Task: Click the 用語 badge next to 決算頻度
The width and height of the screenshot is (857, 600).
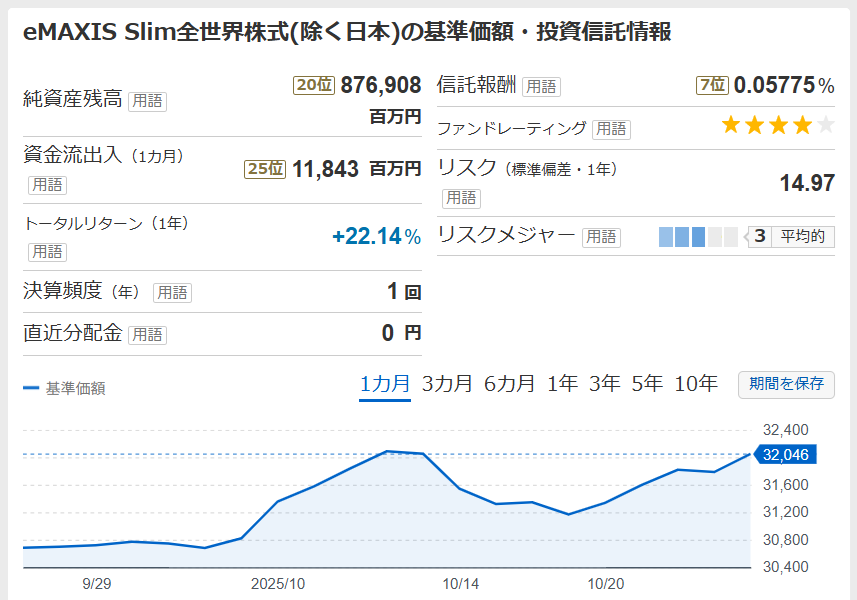Action: click(172, 293)
